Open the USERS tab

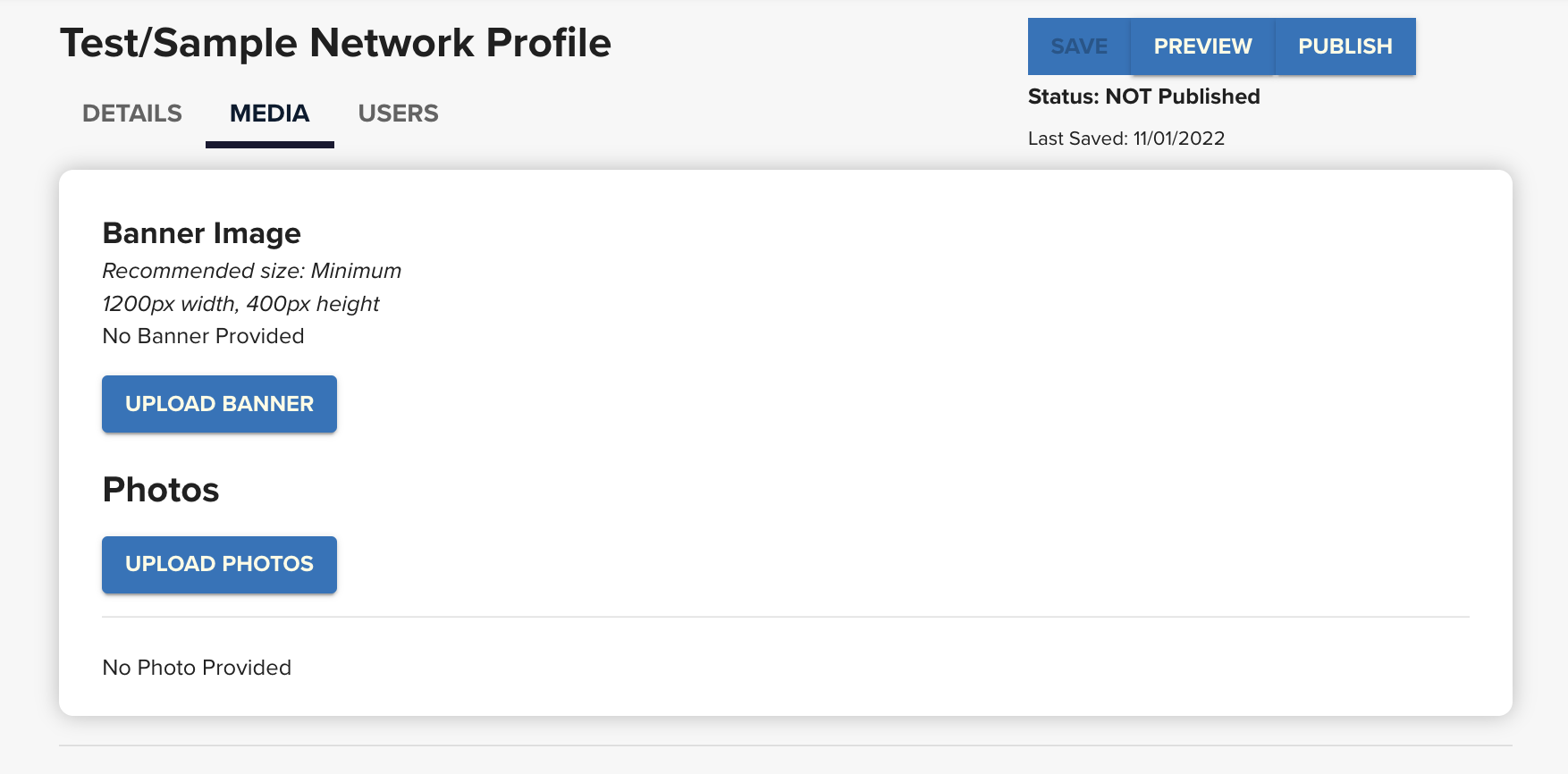[x=399, y=114]
